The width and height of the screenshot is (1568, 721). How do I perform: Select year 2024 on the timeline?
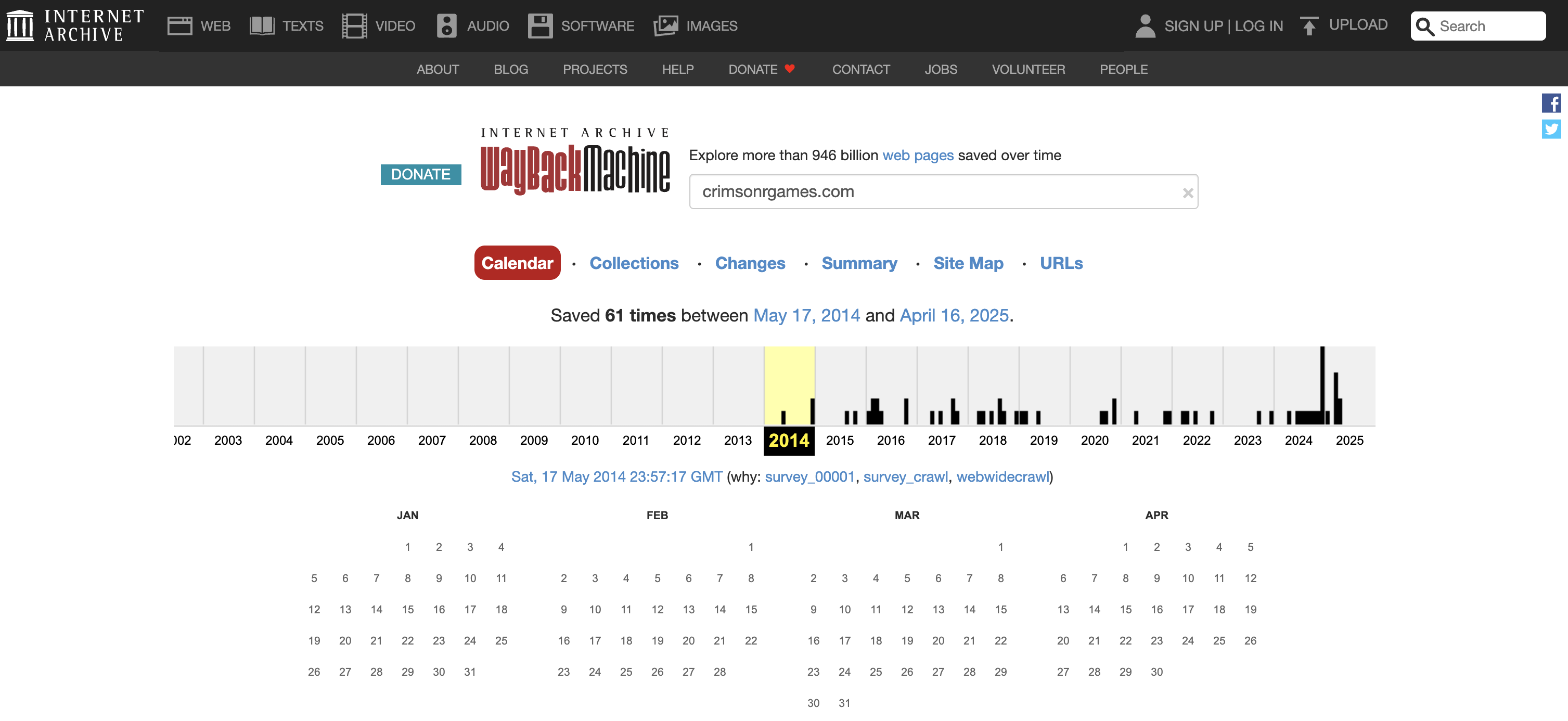click(x=1299, y=440)
